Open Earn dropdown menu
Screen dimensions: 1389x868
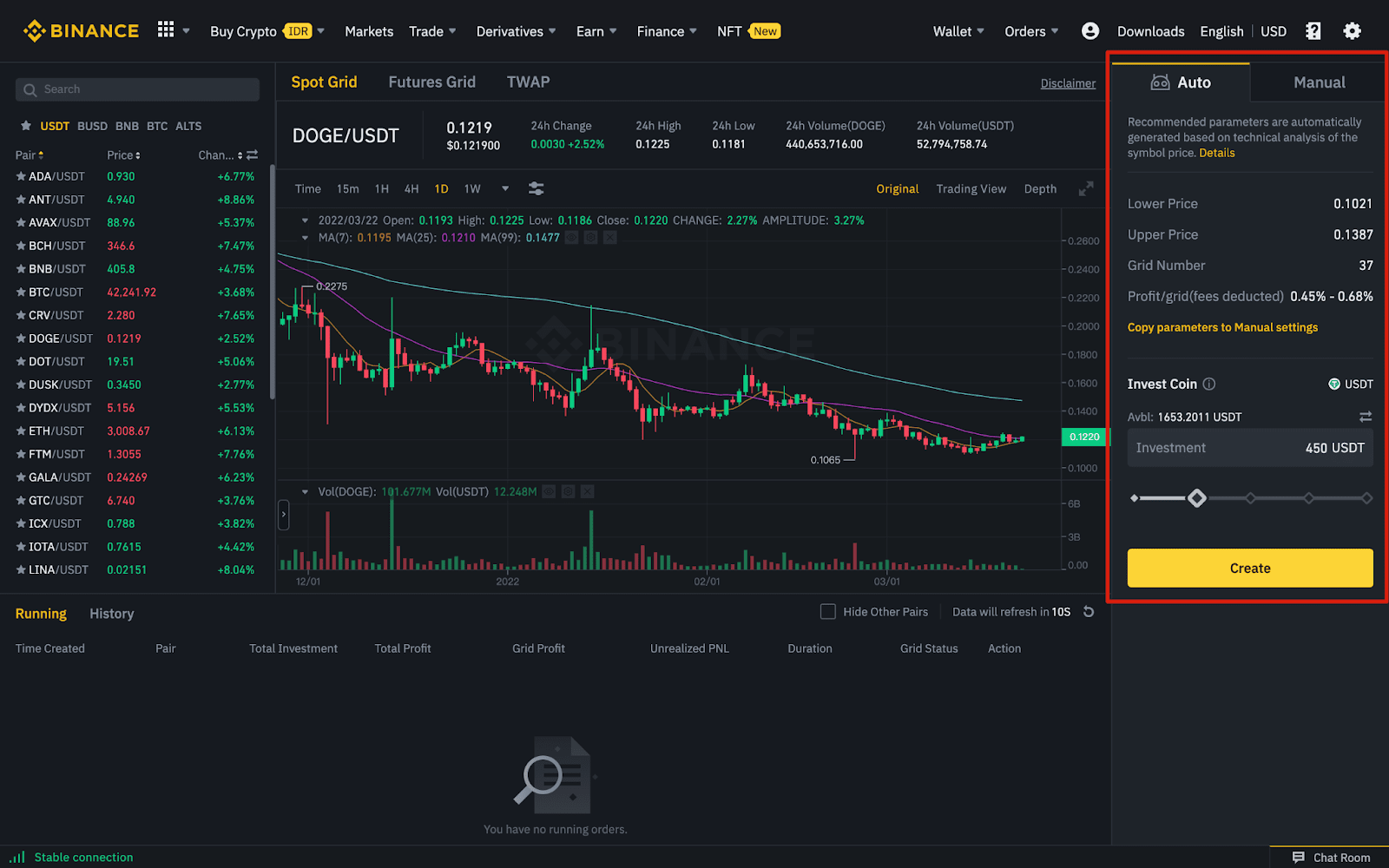coord(596,31)
